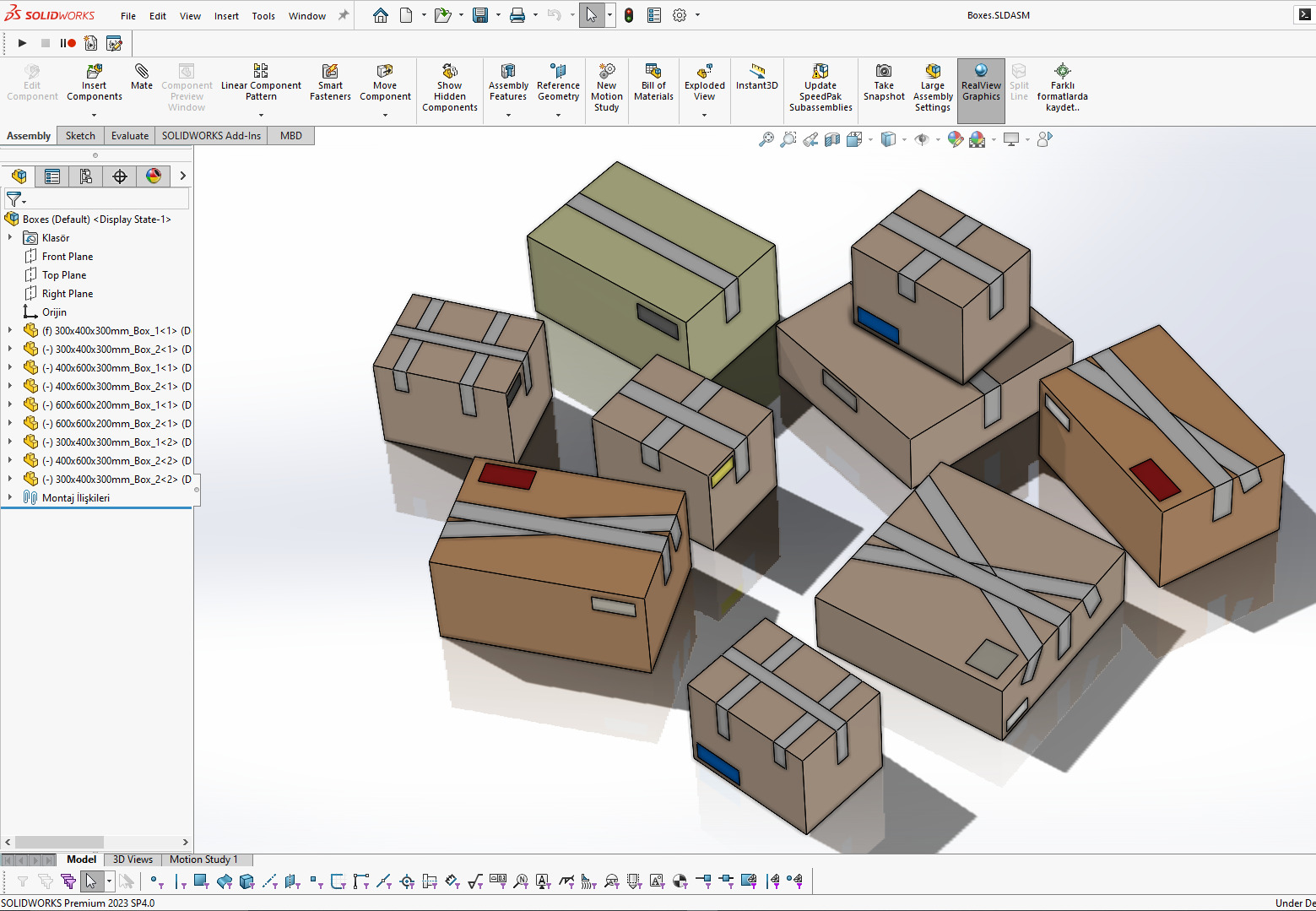Select the Mate tool

pyautogui.click(x=142, y=76)
